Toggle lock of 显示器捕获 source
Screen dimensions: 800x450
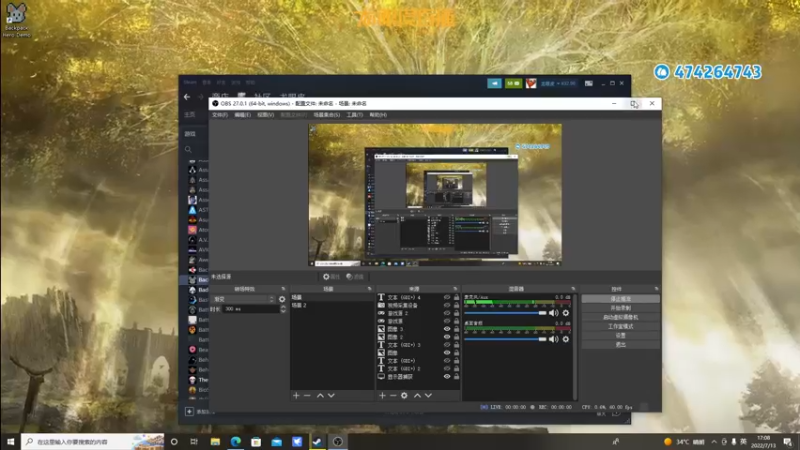click(x=457, y=377)
